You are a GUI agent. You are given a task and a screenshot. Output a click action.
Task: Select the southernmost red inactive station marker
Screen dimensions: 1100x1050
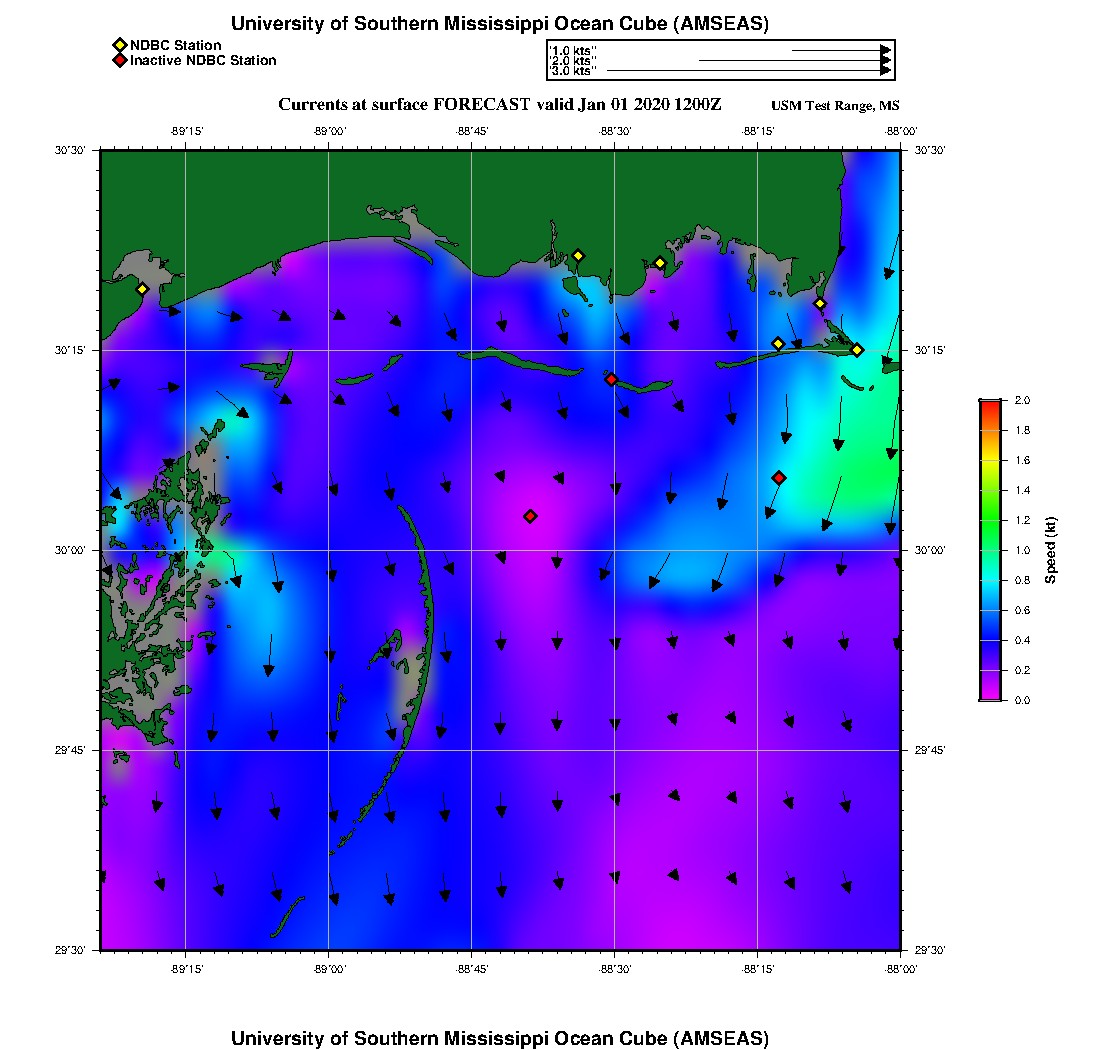coord(530,516)
